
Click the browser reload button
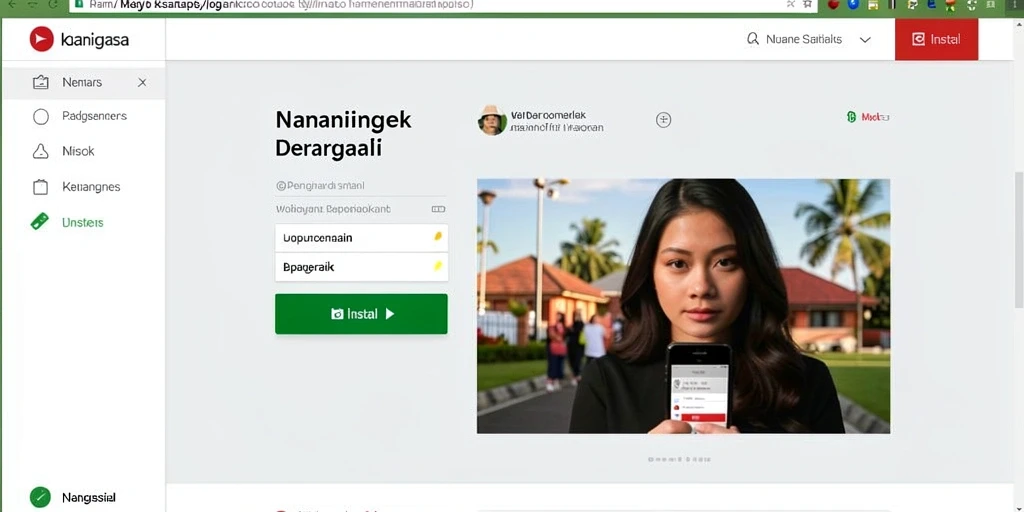[x=52, y=4]
